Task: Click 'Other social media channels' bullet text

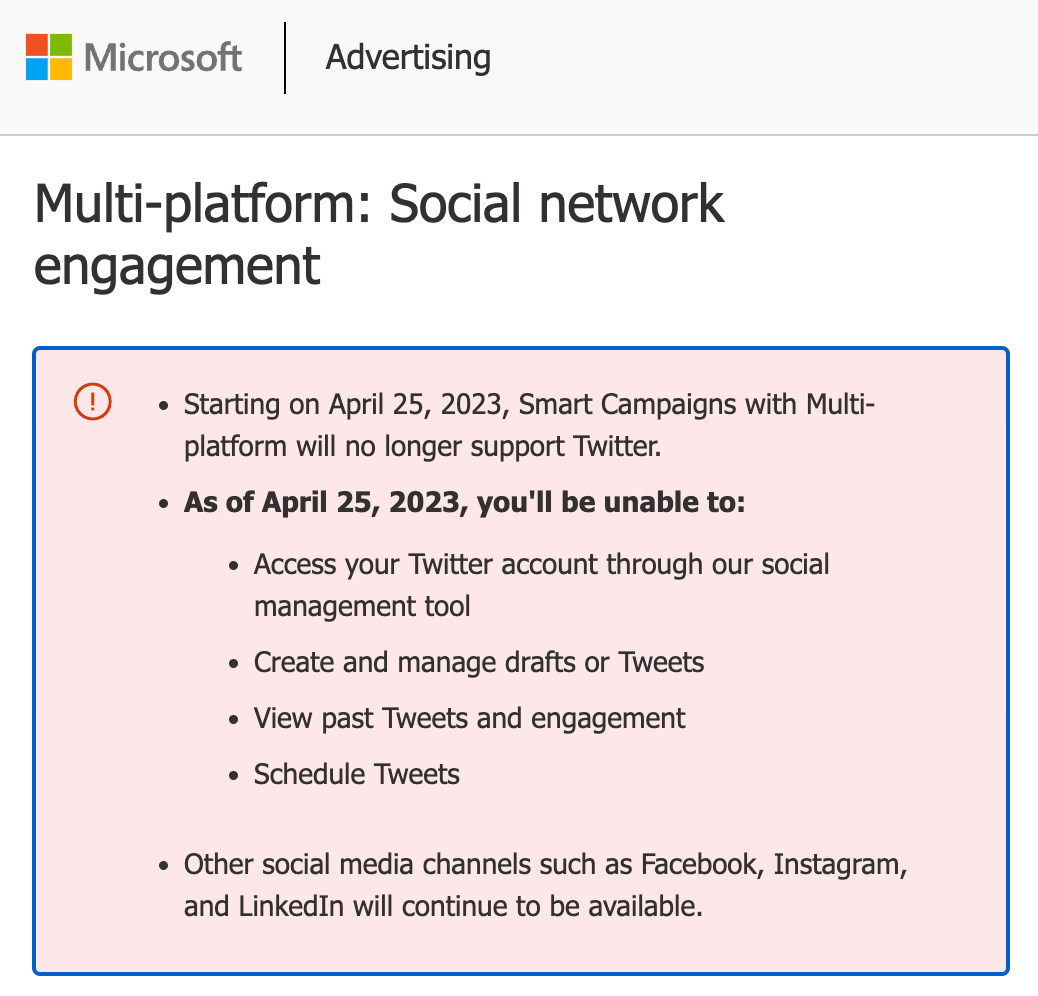Action: point(545,885)
